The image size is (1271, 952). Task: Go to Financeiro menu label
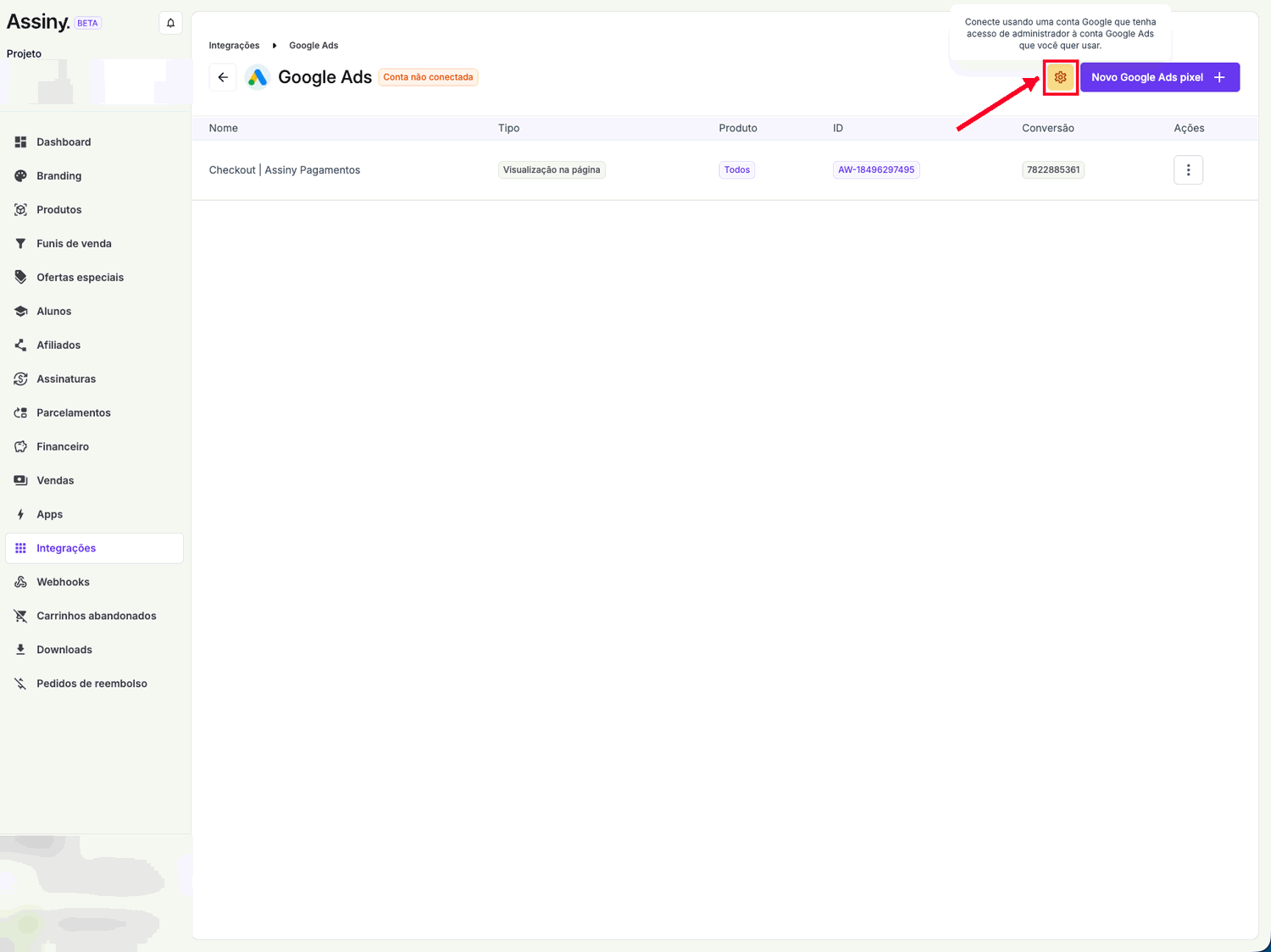63,447
